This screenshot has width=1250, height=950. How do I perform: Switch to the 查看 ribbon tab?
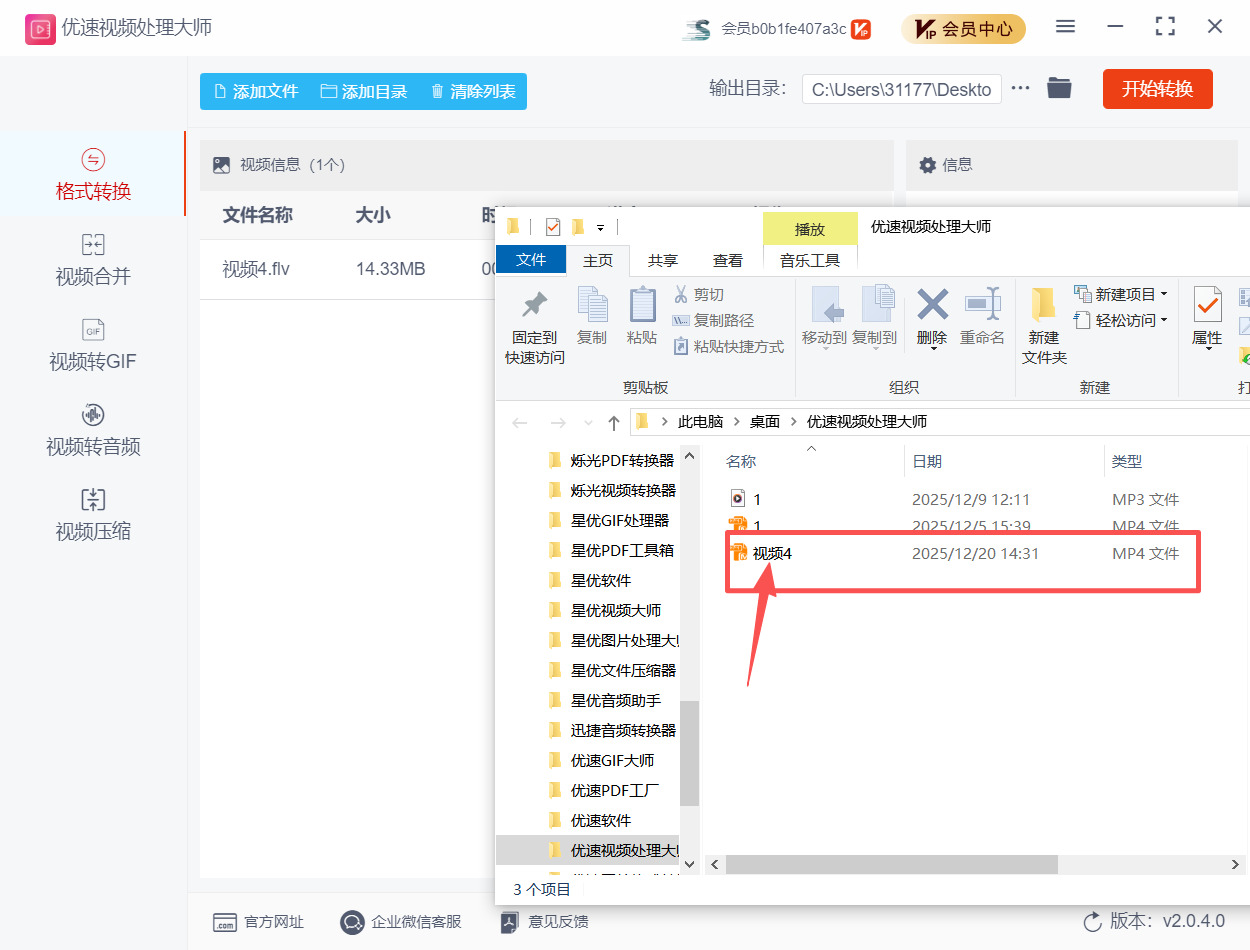pos(728,260)
